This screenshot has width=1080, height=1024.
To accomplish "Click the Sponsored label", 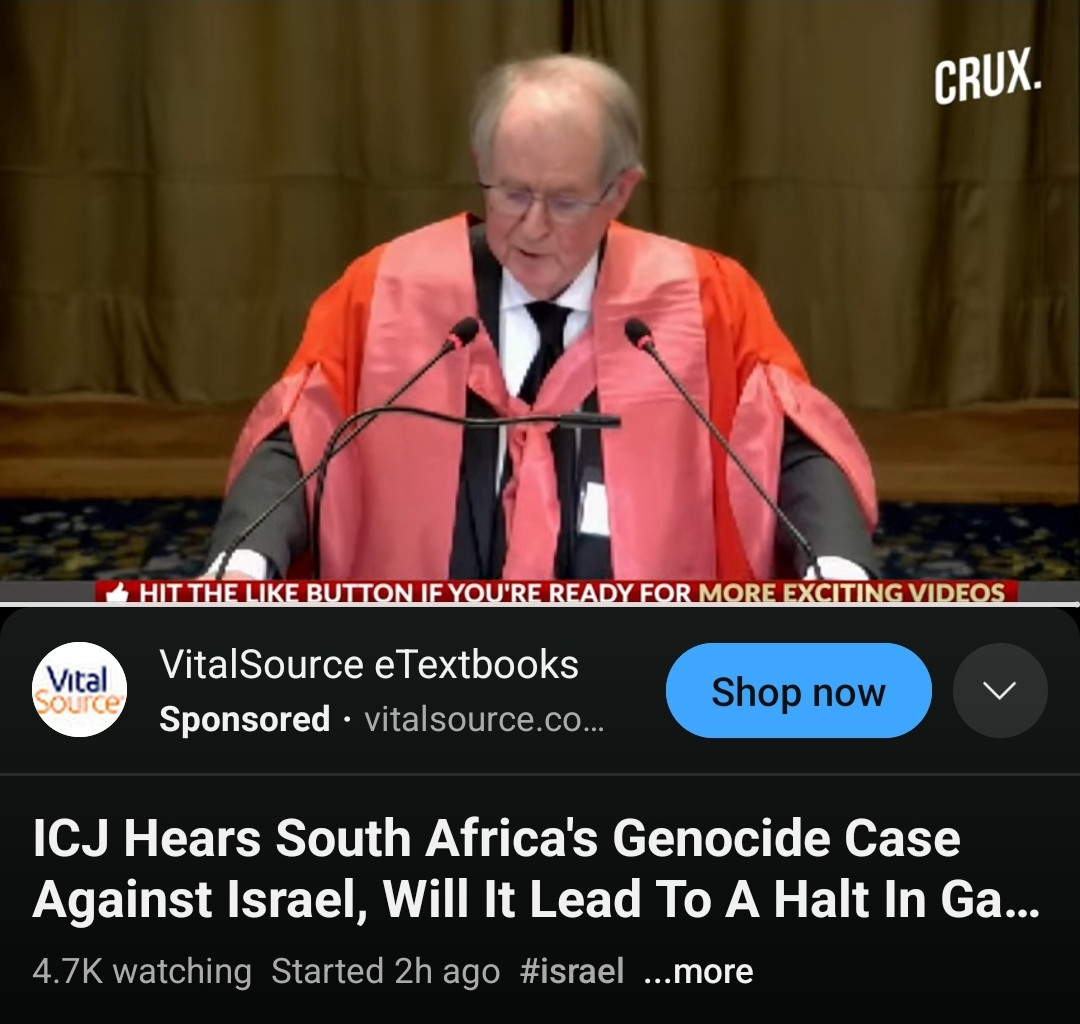I will coord(245,720).
